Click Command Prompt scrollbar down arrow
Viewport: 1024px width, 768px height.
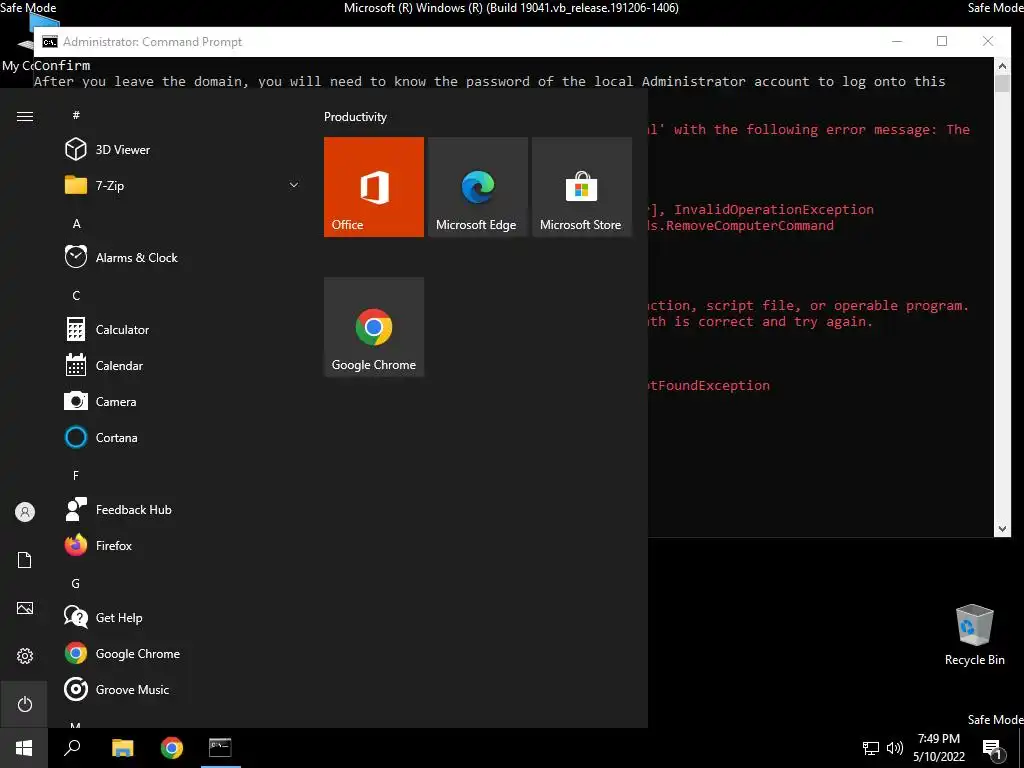click(x=1002, y=529)
